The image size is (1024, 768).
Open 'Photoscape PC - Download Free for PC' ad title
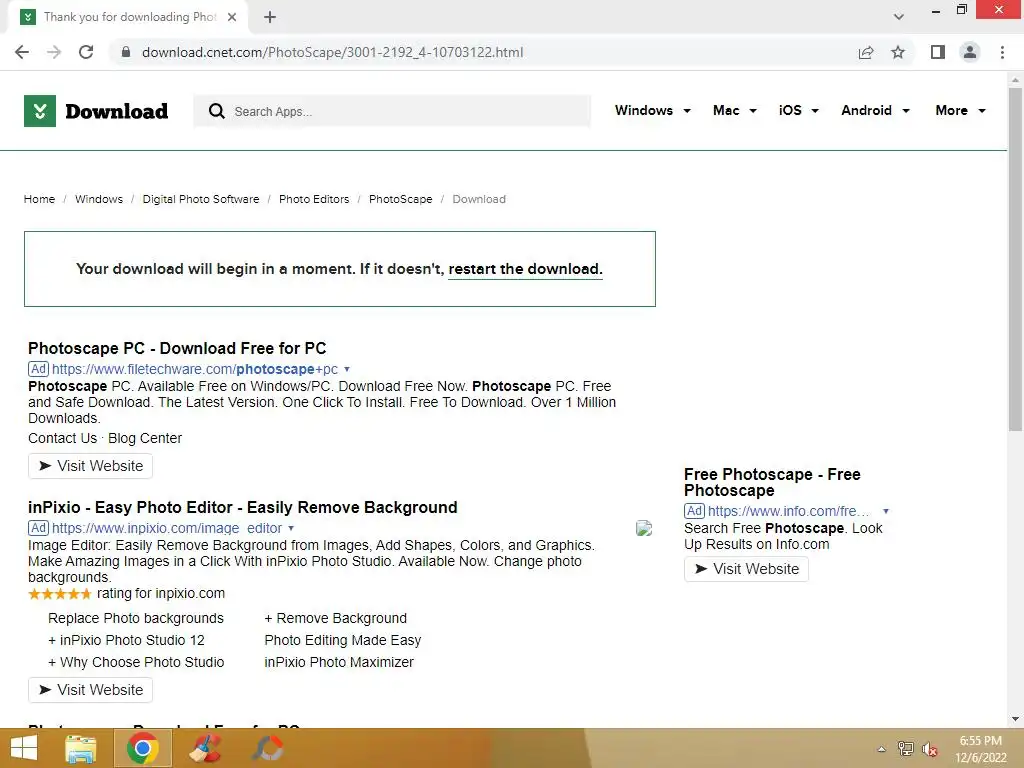pyautogui.click(x=177, y=348)
